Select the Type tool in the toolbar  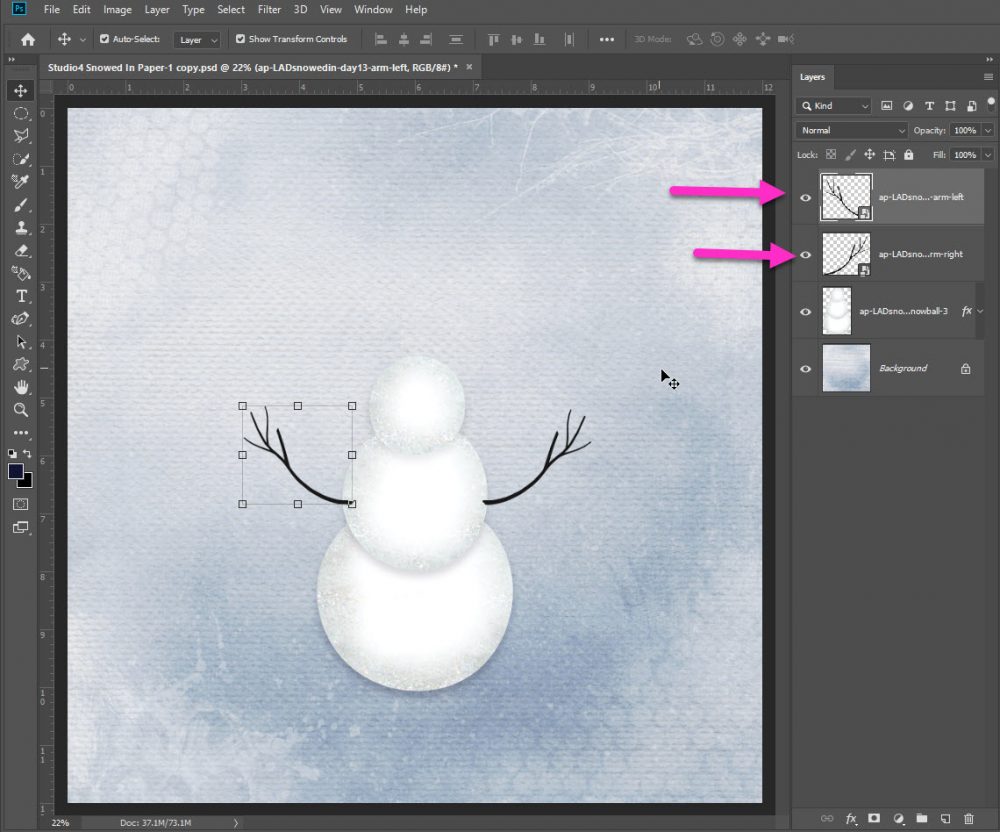click(x=20, y=296)
